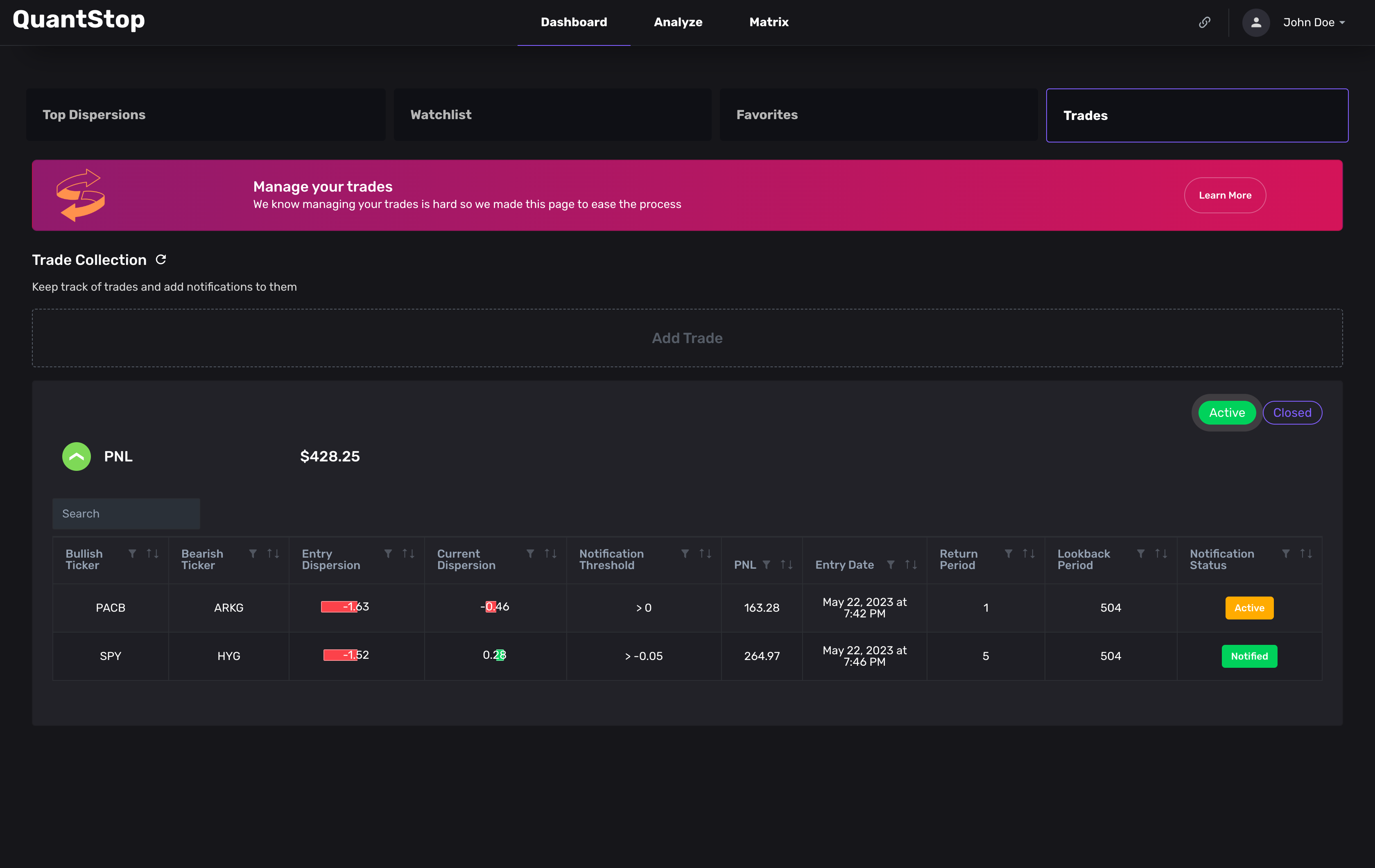Open the Analyze menu item
Screen dimensions: 1375x868
[678, 22]
